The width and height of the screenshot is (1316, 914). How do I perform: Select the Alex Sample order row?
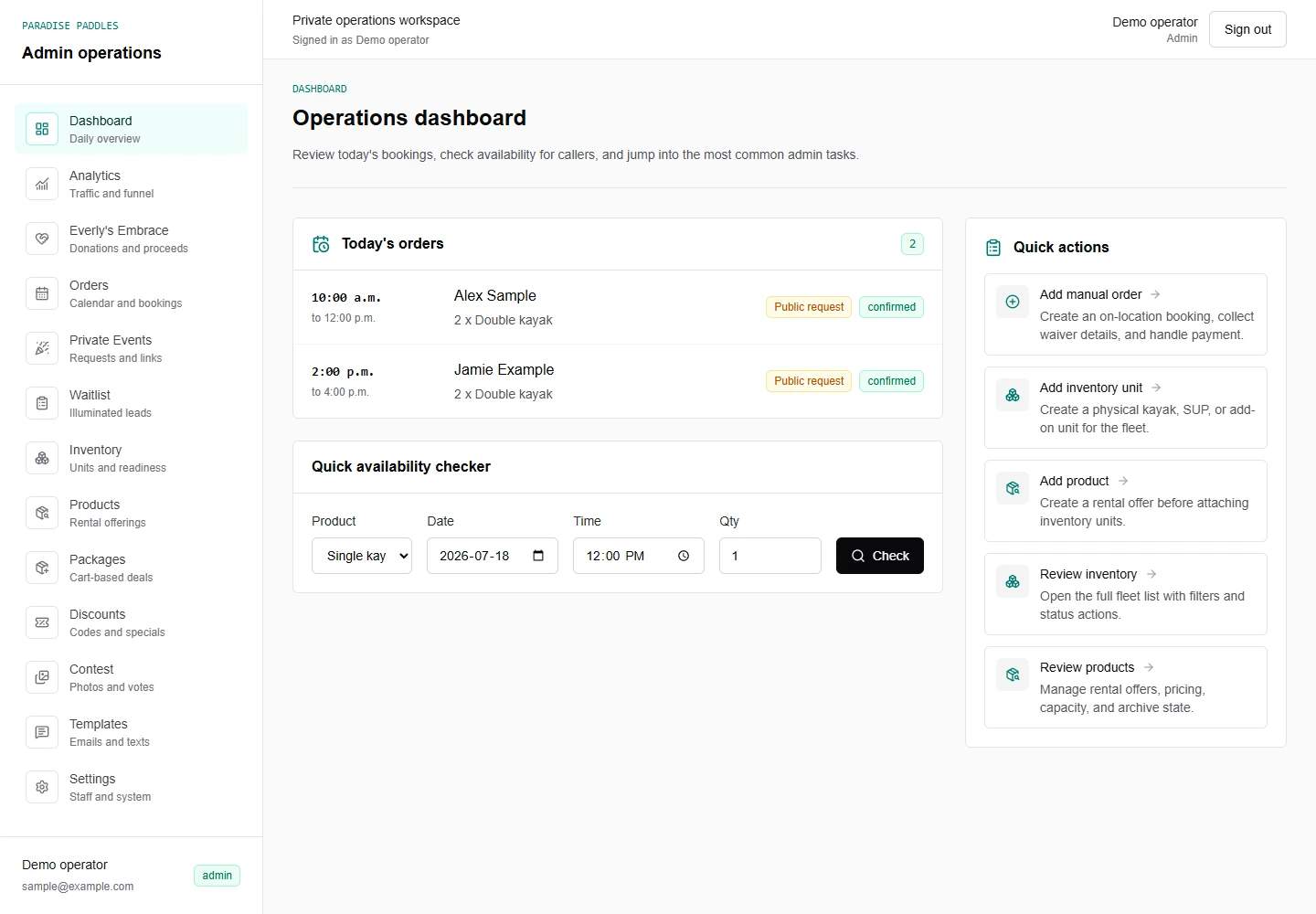tap(618, 307)
